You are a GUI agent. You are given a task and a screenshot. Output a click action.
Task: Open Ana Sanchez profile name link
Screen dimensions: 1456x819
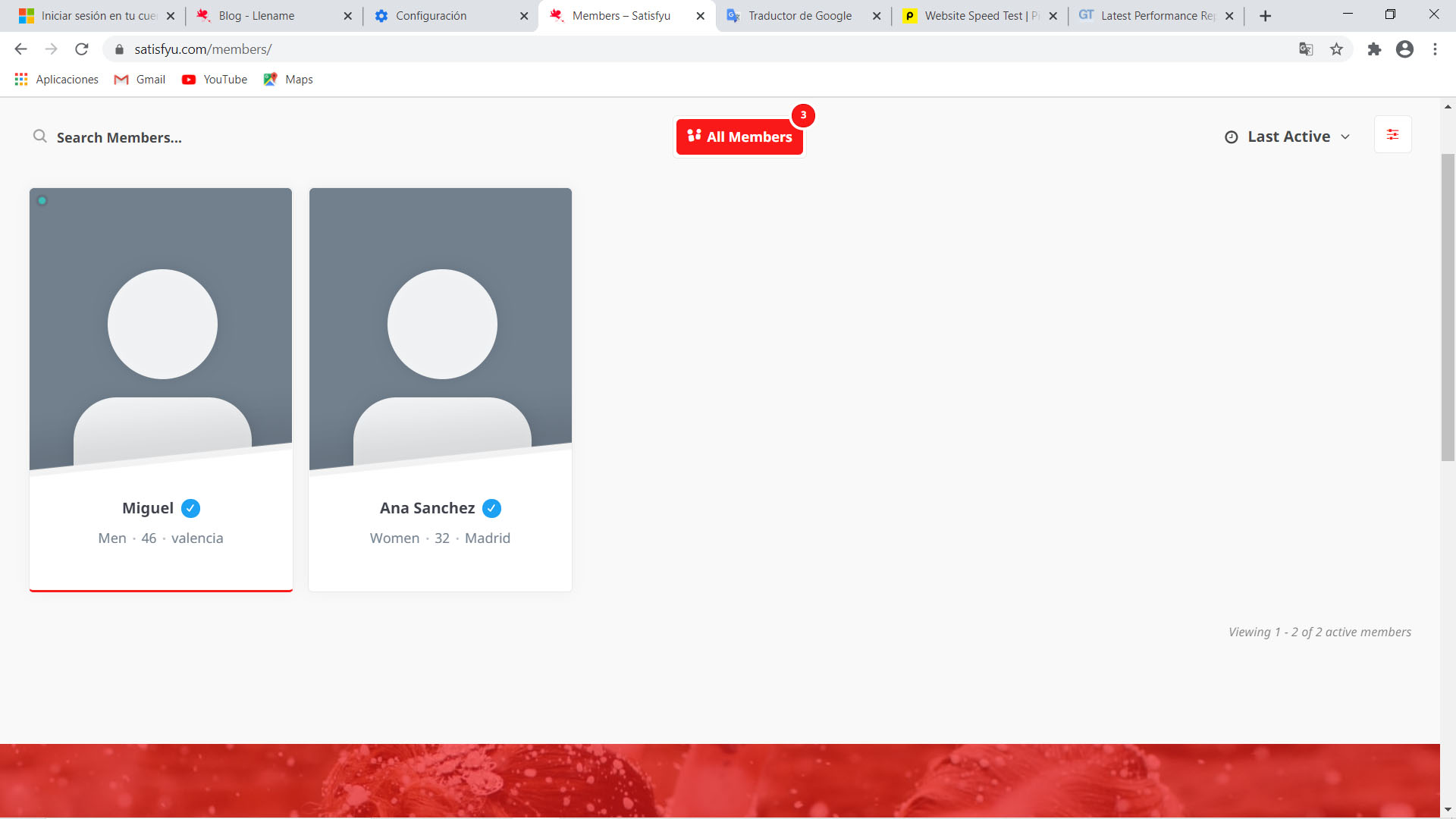point(427,508)
